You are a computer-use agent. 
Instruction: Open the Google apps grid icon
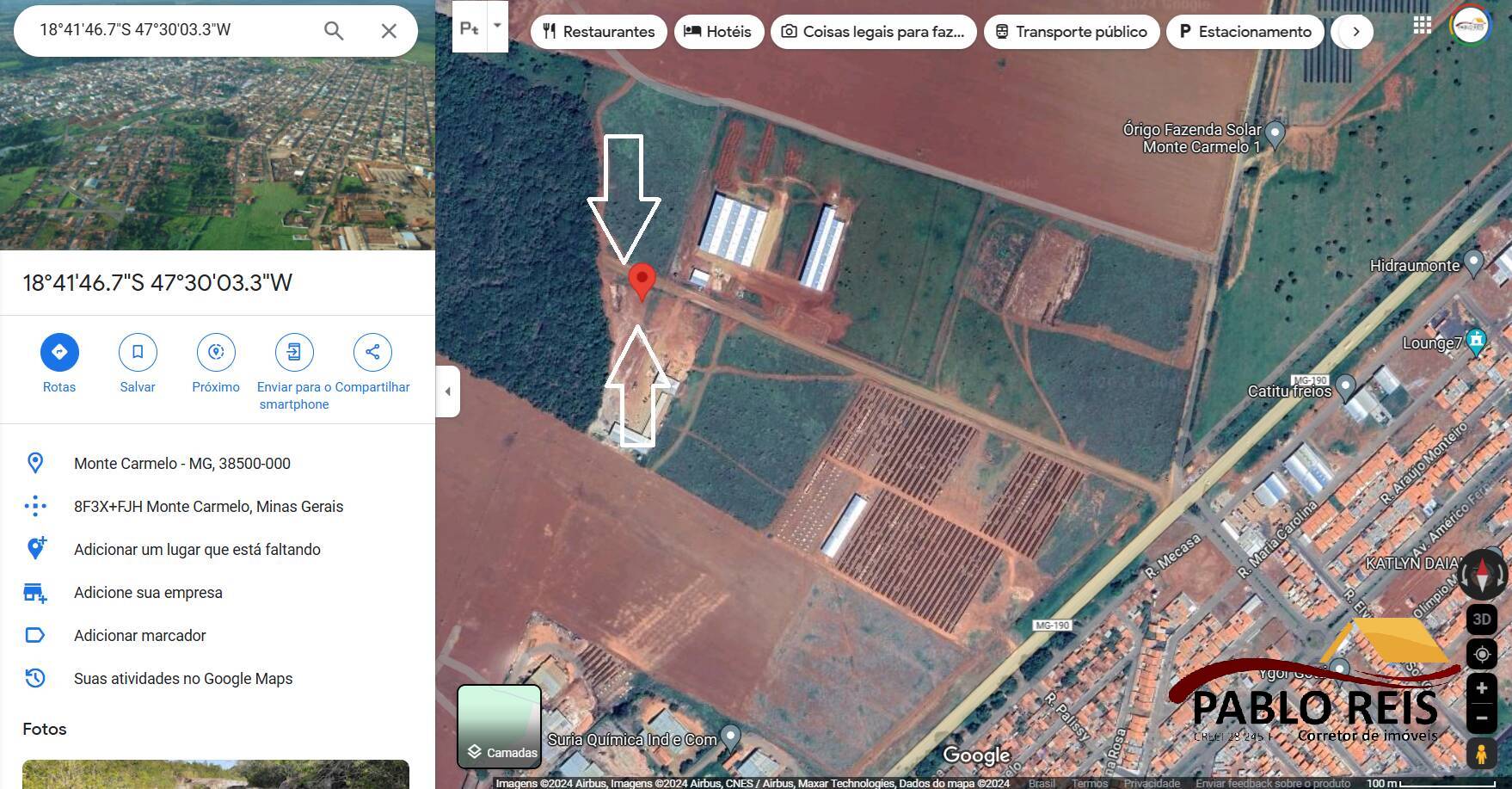point(1423,26)
